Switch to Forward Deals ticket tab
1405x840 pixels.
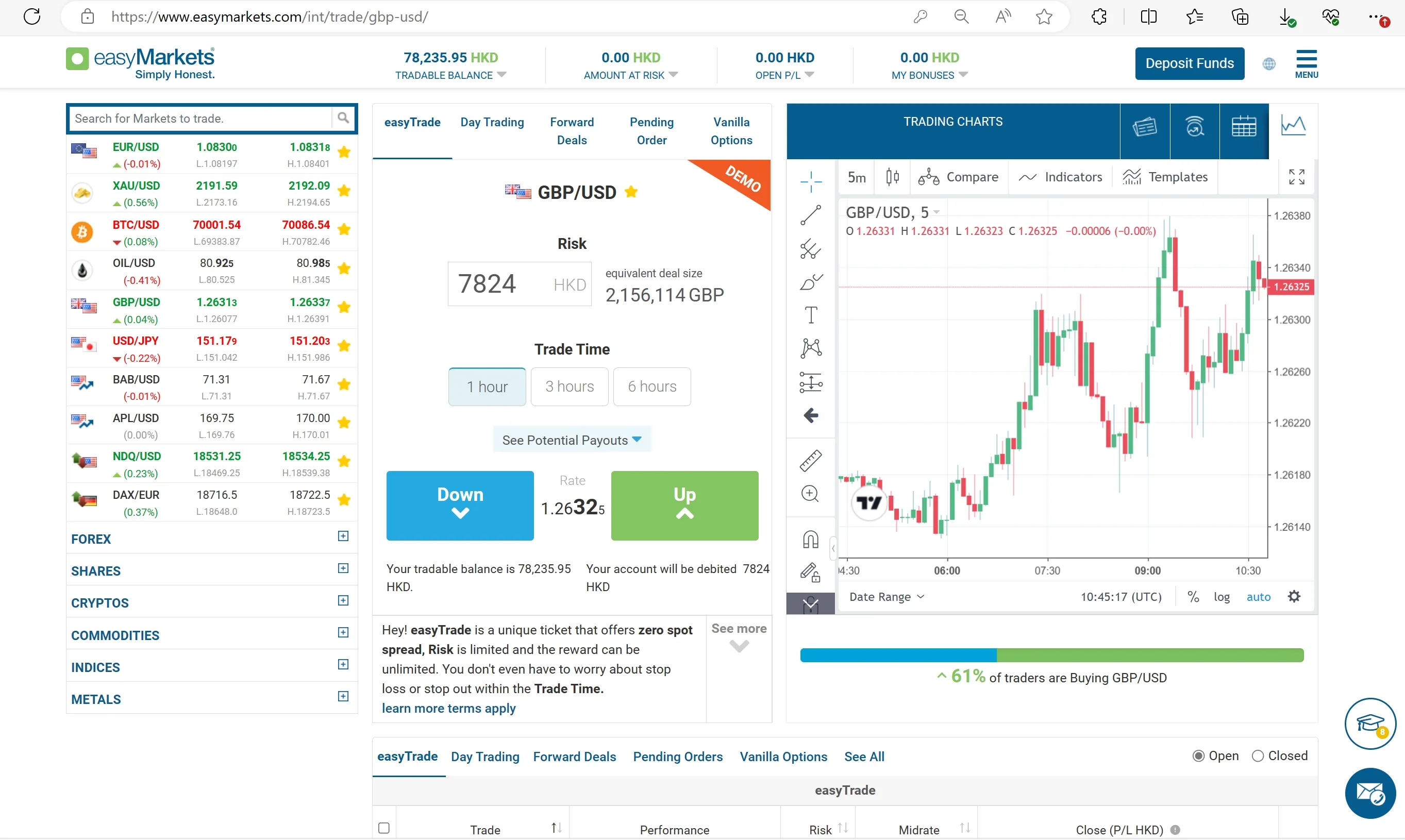pos(572,131)
